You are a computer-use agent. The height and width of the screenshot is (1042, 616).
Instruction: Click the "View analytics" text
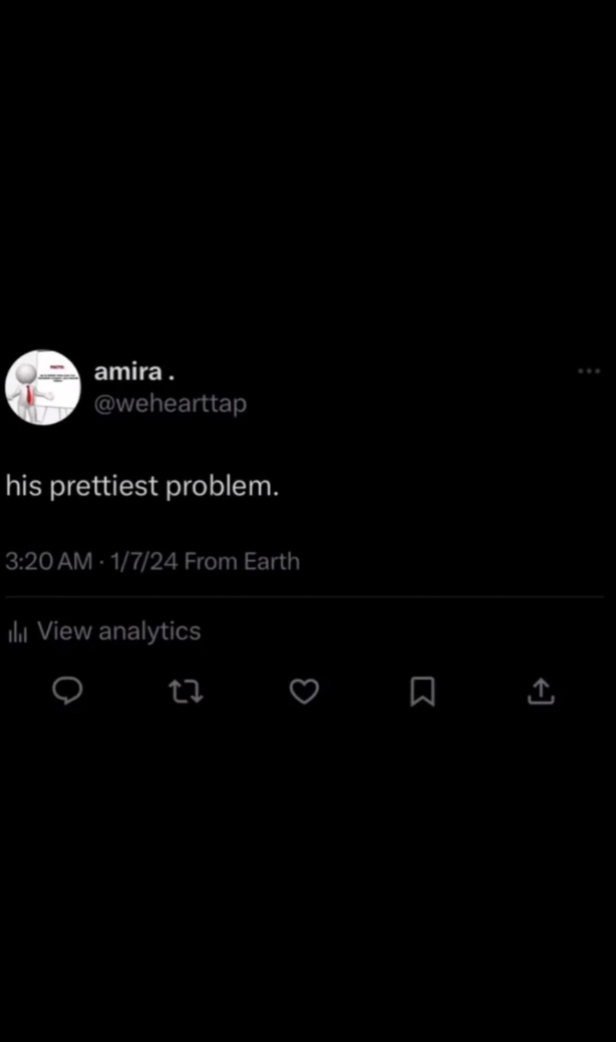point(119,631)
